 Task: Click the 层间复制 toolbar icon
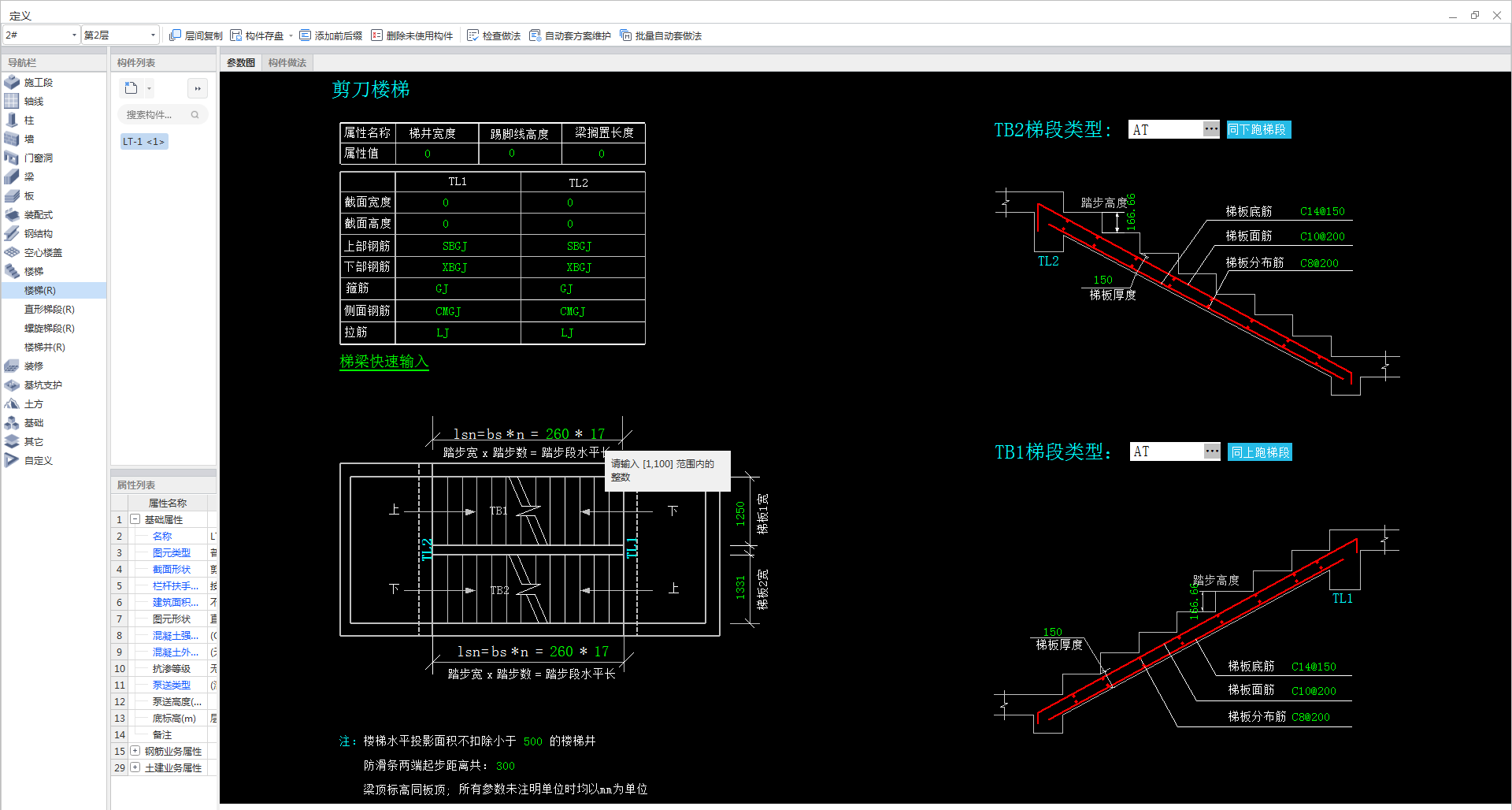[x=176, y=35]
